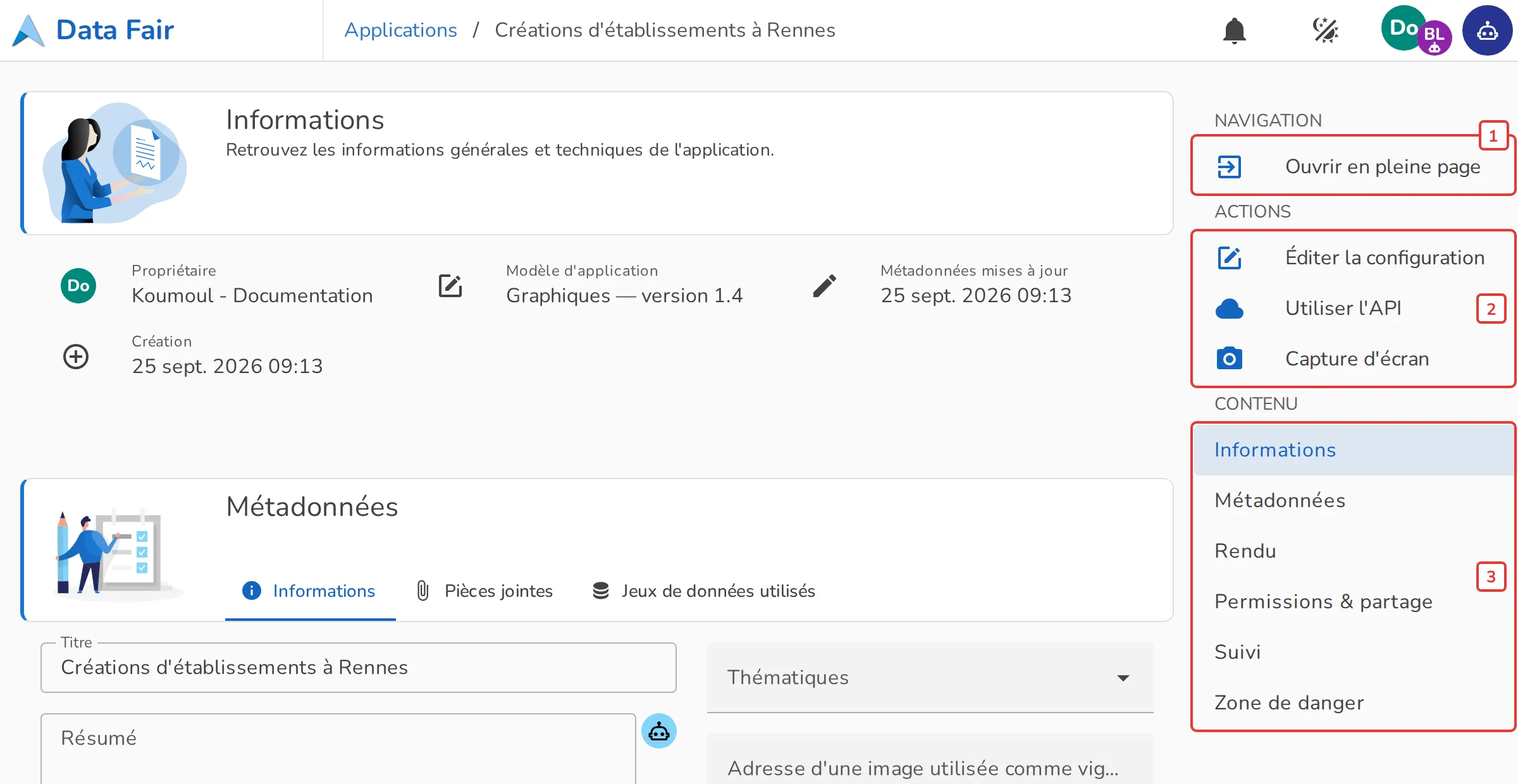Viewport: 1518px width, 784px height.
Task: Open Permissions & partage section
Action: 1354,601
